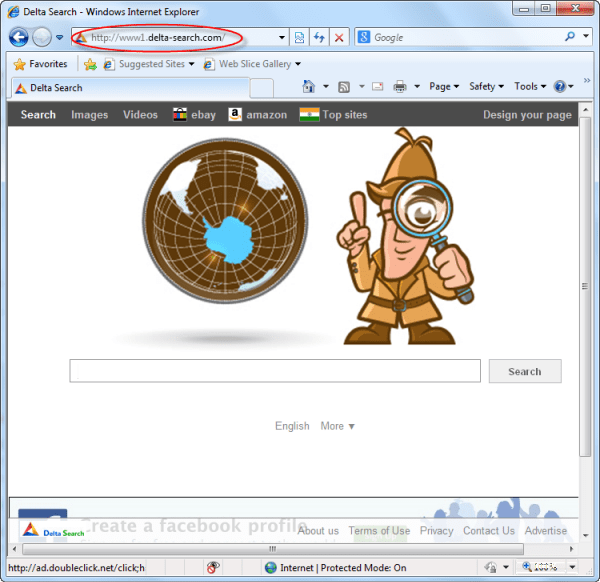This screenshot has height=582, width=600.
Task: Click the scroll right arrow
Action: pyautogui.click(x=571, y=549)
